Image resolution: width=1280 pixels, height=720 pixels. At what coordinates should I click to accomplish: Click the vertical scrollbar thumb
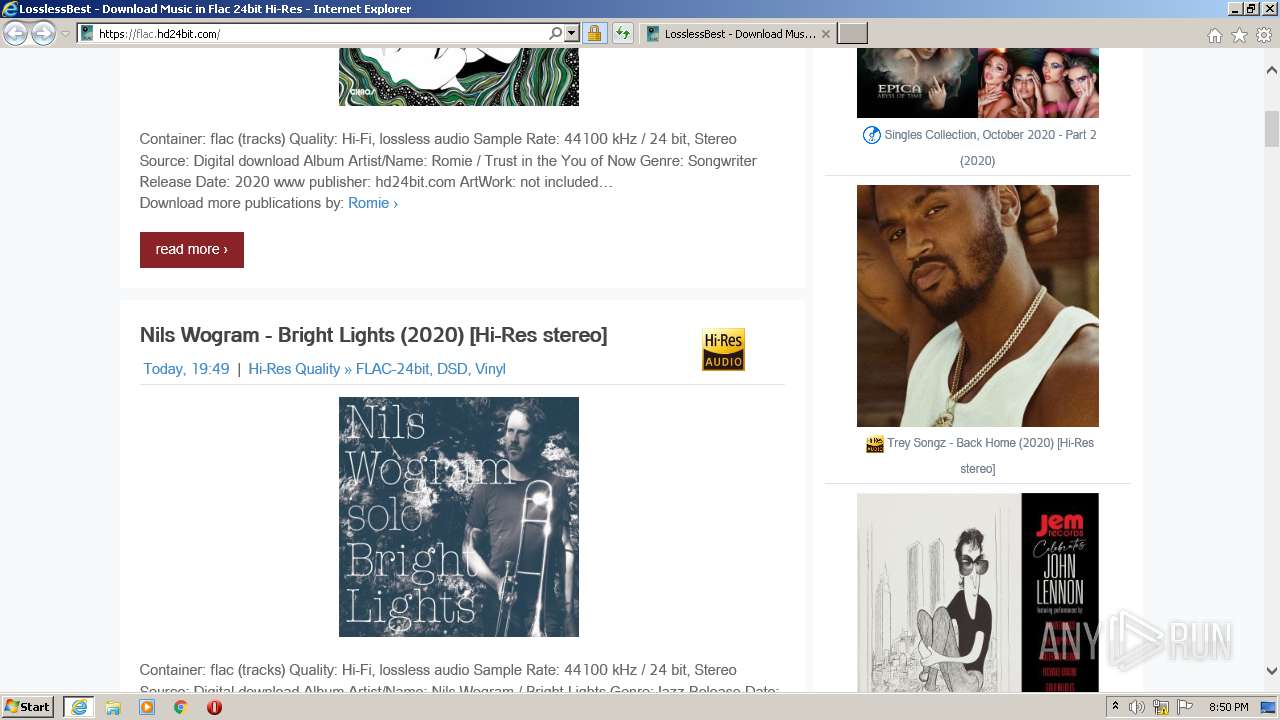pyautogui.click(x=1272, y=129)
